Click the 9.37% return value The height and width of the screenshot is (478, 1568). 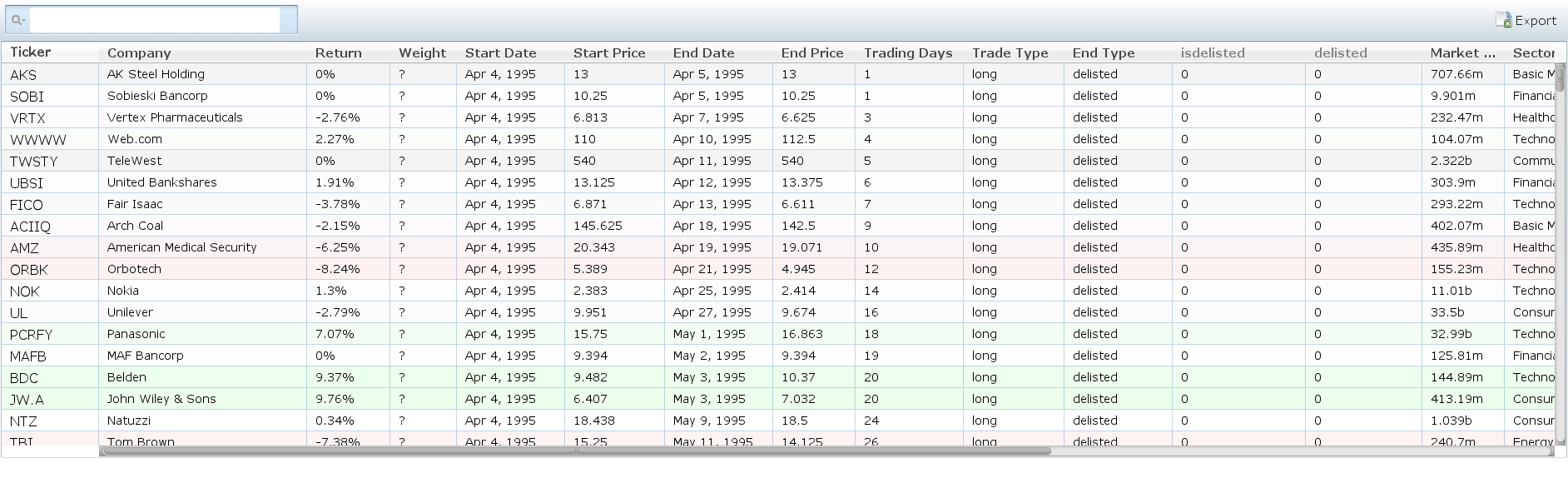(x=335, y=377)
